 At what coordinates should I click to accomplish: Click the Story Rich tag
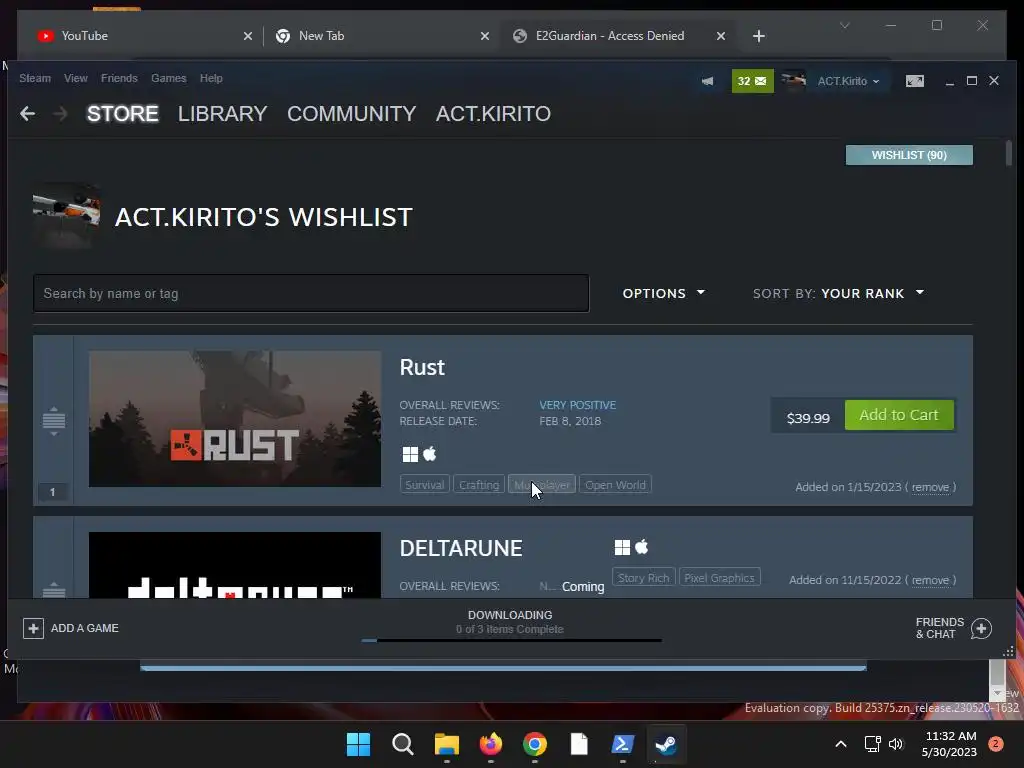pyautogui.click(x=643, y=578)
